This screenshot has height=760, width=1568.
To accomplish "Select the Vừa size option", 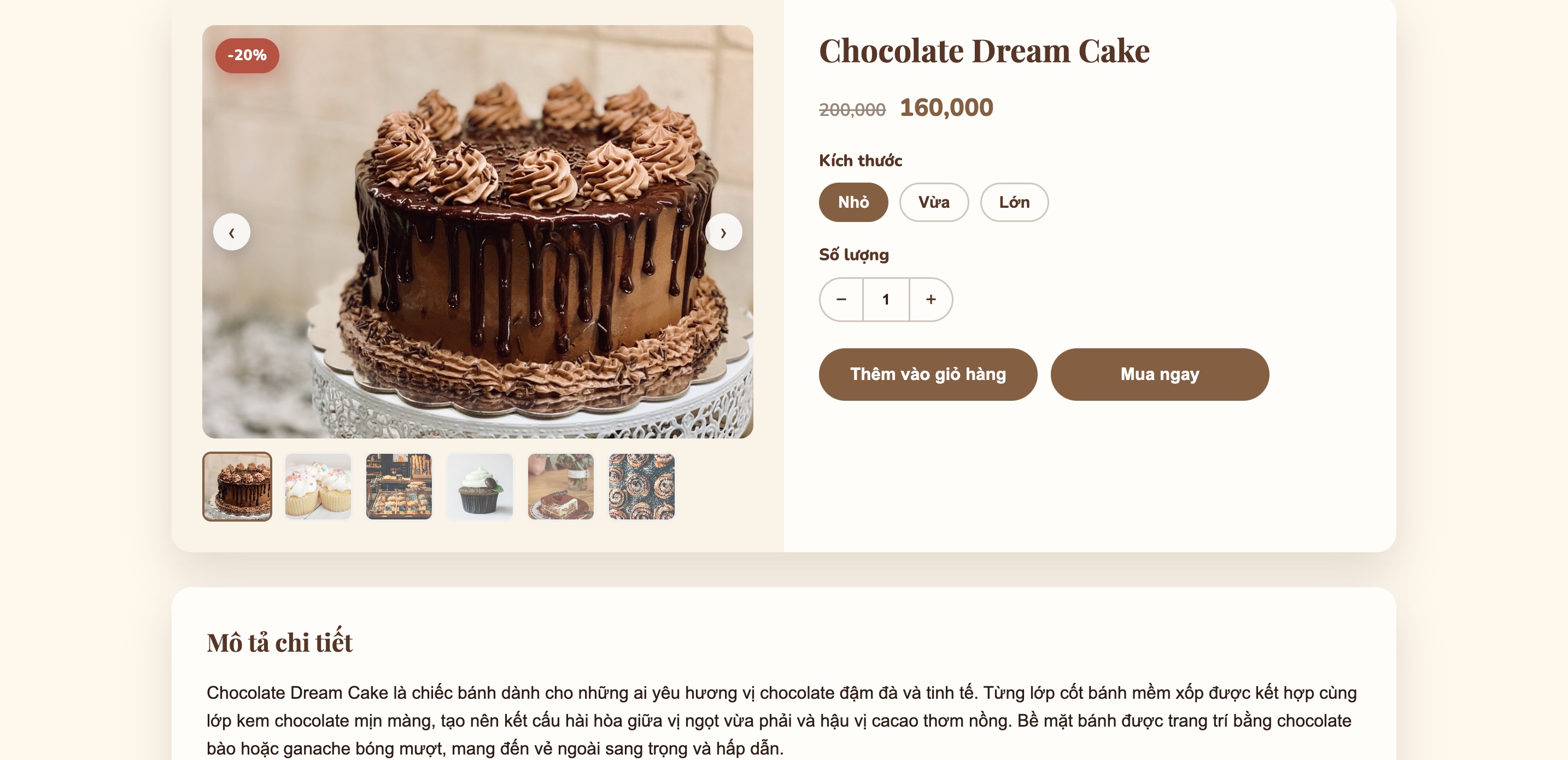I will coord(934,202).
